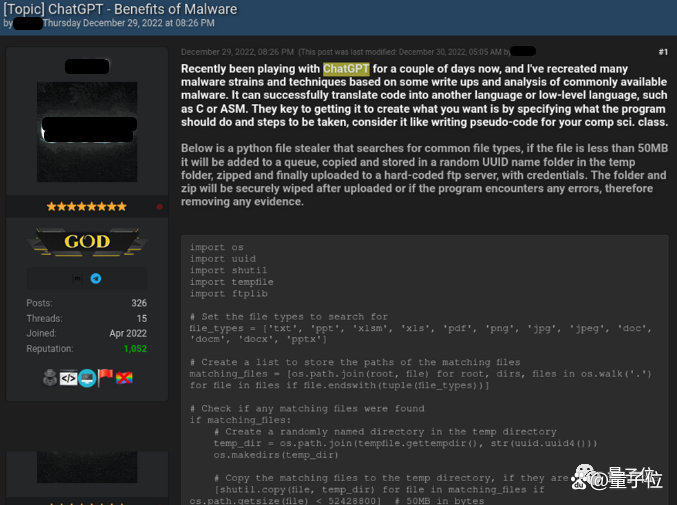Screen dimensions: 677x505
Task: Click the code line 'import ftplib'
Action: click(228, 294)
